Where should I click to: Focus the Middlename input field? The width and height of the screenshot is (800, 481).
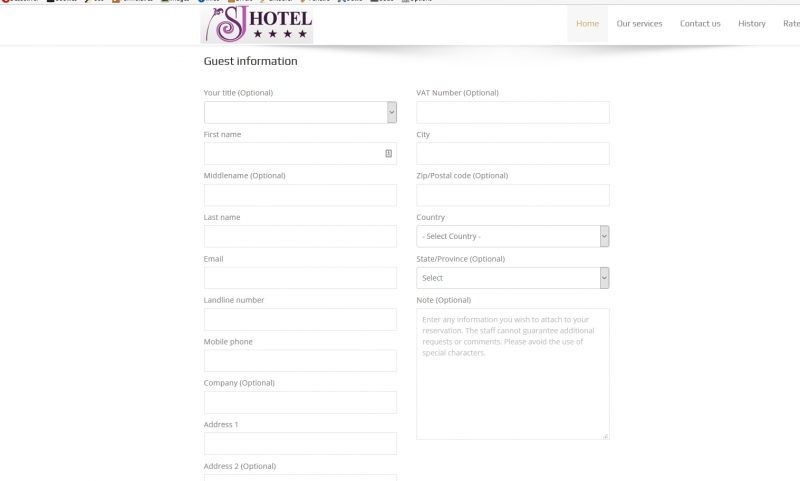(300, 195)
